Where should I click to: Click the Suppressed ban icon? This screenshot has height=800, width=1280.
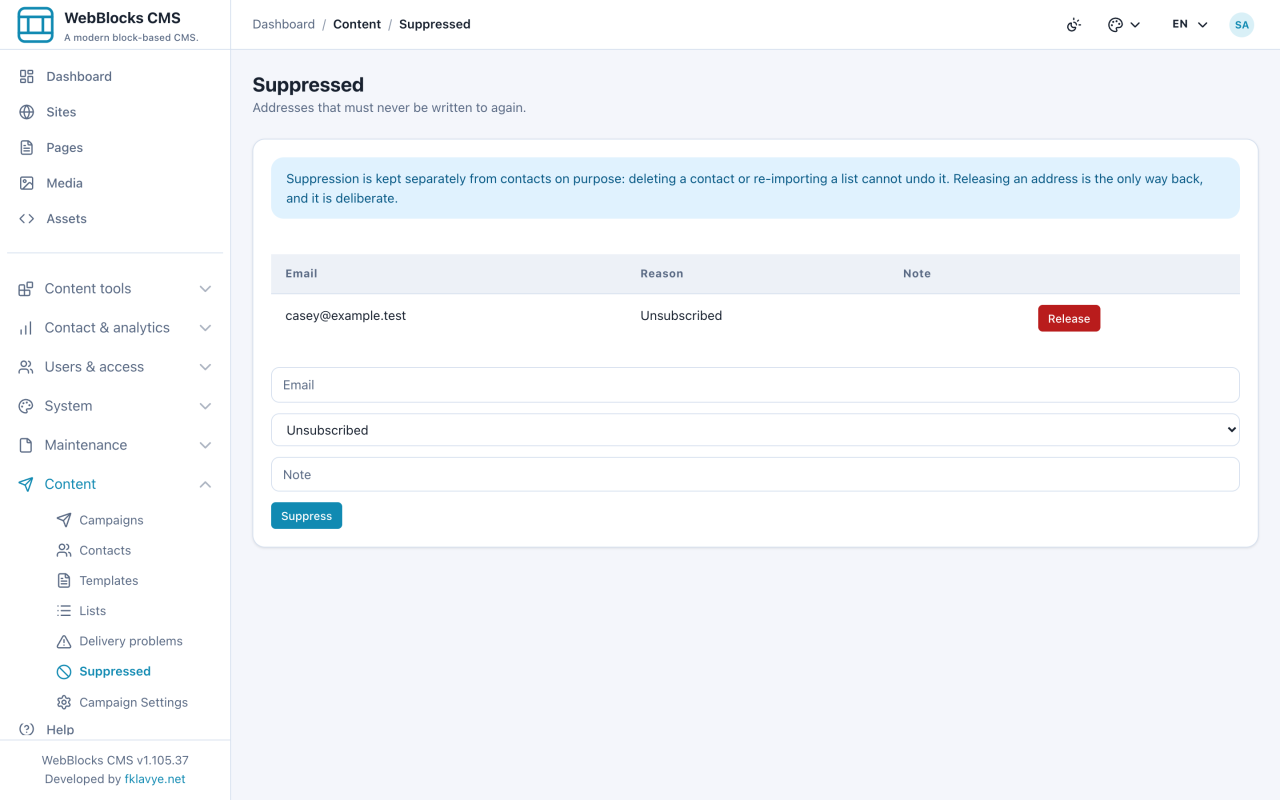(64, 671)
